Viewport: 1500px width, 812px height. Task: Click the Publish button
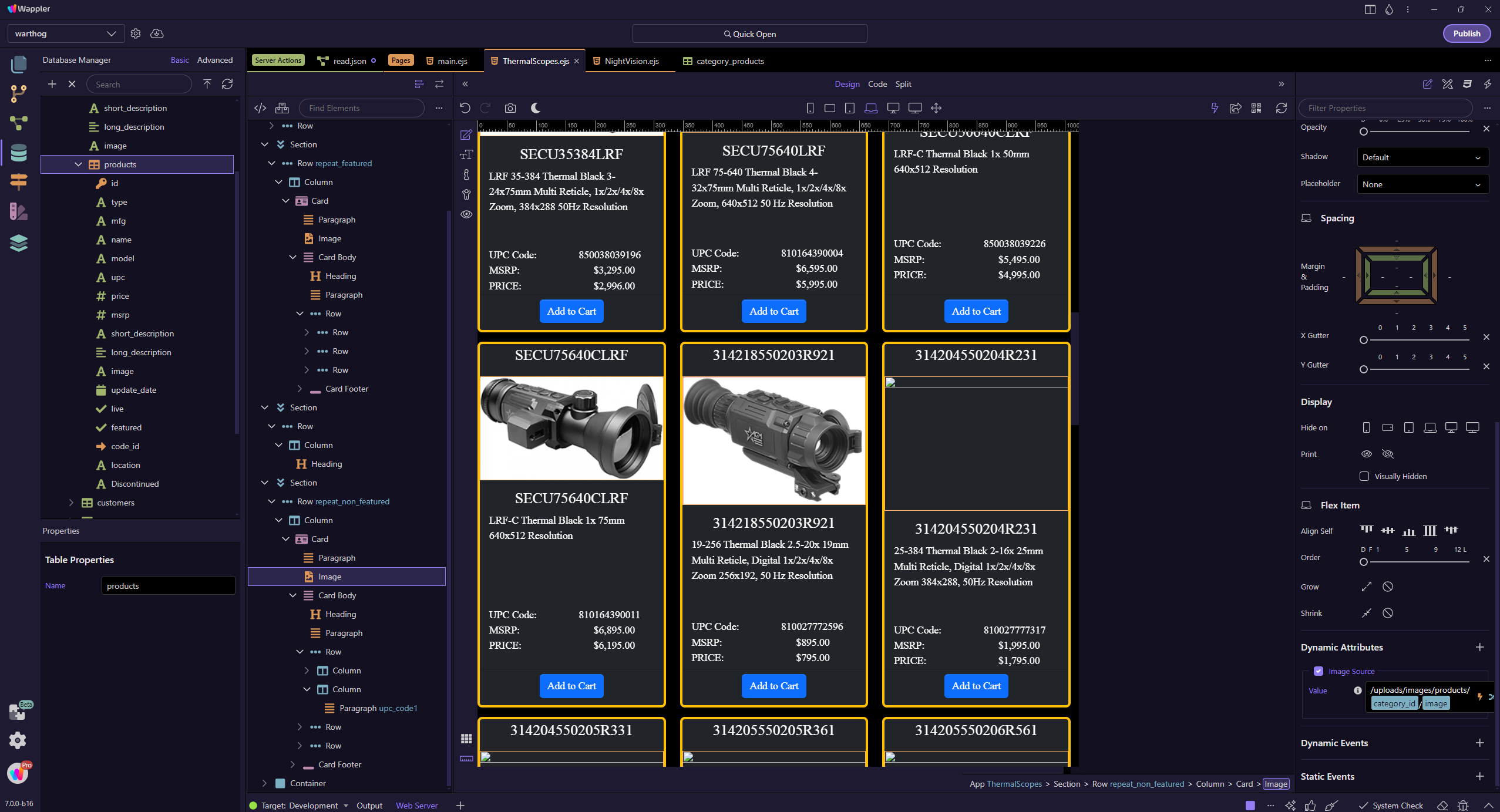(x=1467, y=33)
